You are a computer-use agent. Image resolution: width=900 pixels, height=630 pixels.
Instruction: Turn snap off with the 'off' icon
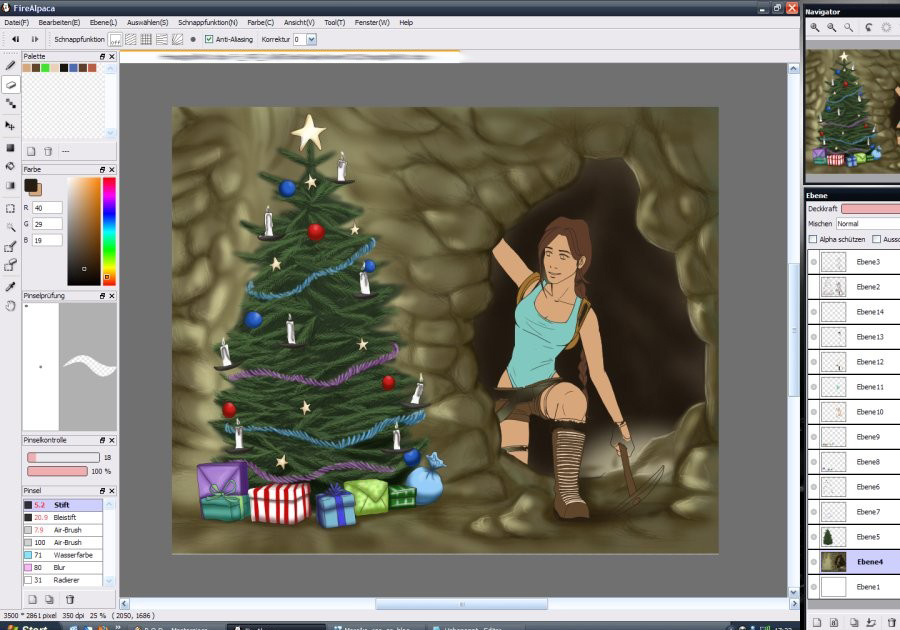(115, 40)
